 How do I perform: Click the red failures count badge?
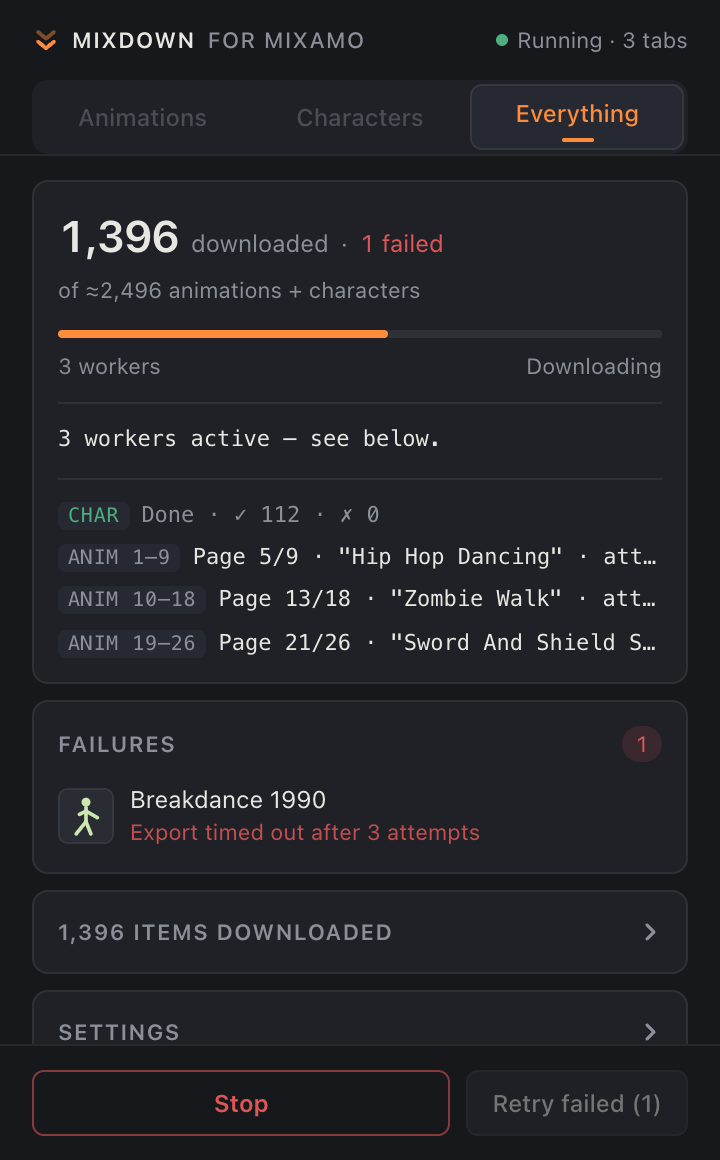tap(642, 744)
